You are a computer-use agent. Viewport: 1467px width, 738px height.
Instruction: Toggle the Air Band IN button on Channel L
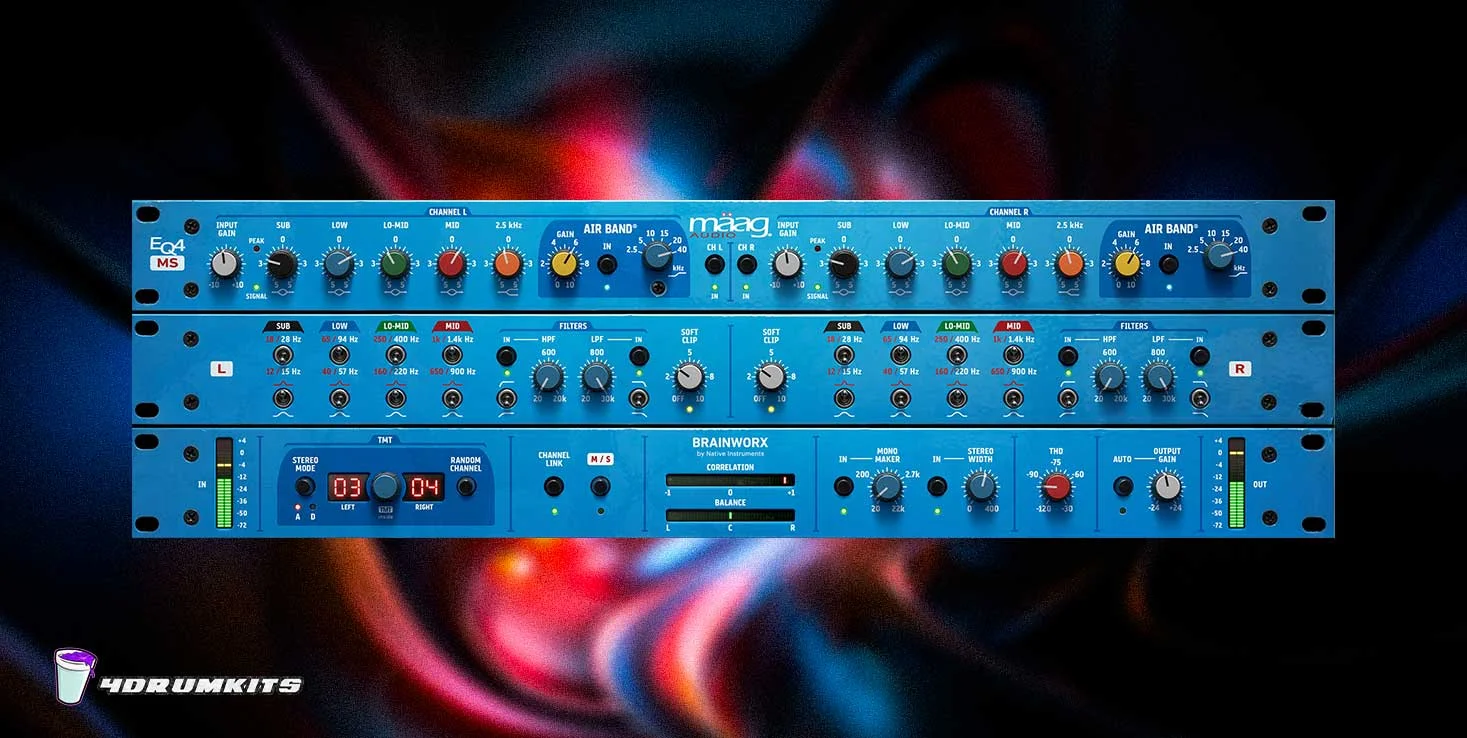[x=607, y=264]
